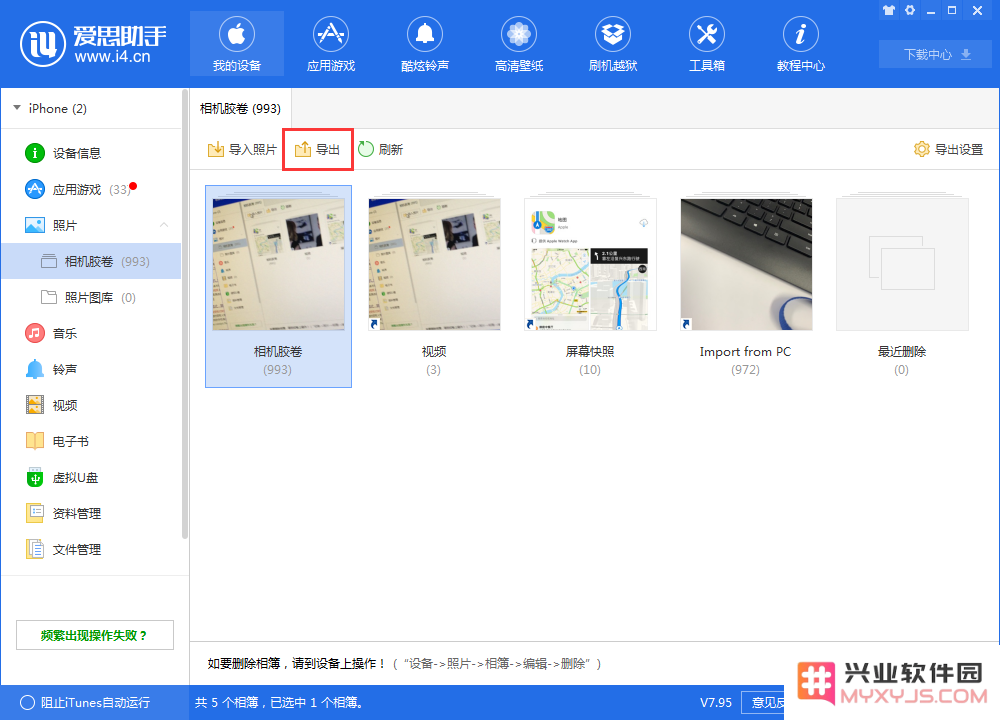Click the Import from PC (972) count label
This screenshot has width=1000, height=720.
pos(746,370)
